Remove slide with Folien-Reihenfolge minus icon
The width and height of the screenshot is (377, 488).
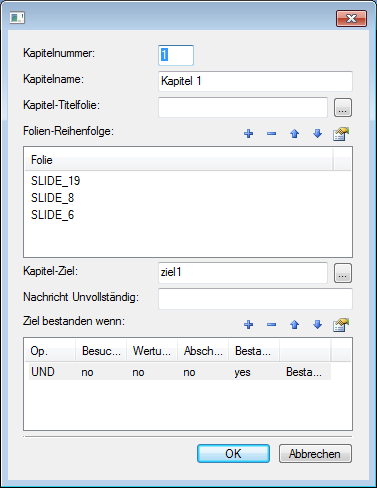(x=272, y=134)
